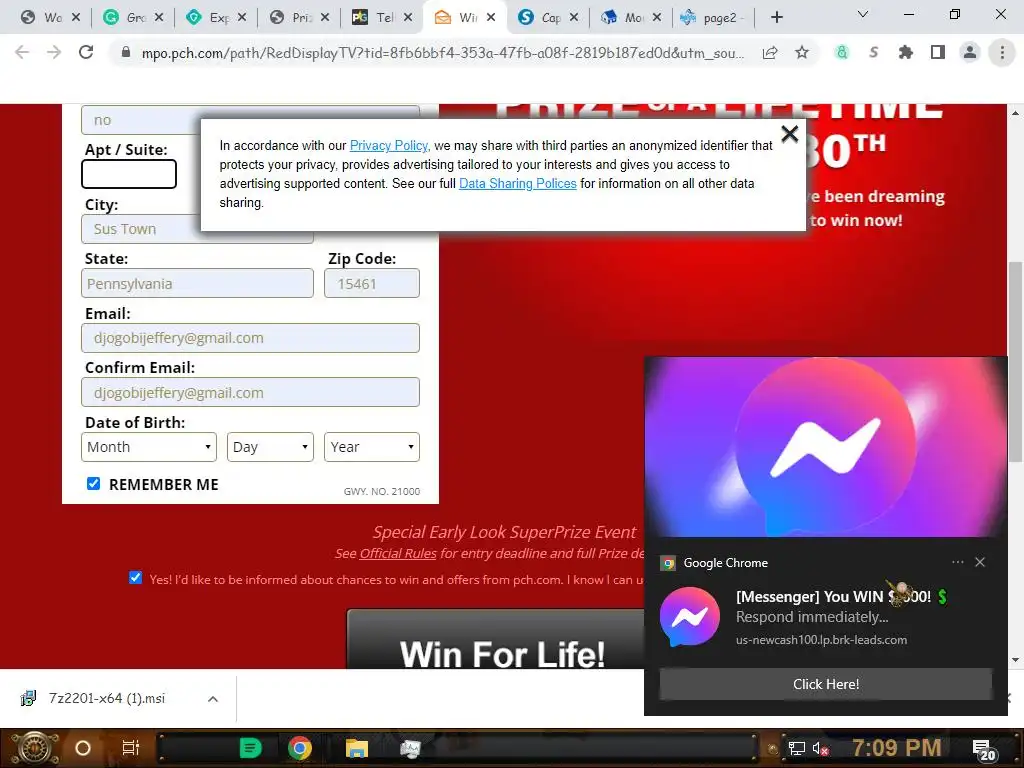1024x768 pixels.
Task: Click the S extension icon in toolbar
Action: tap(874, 52)
